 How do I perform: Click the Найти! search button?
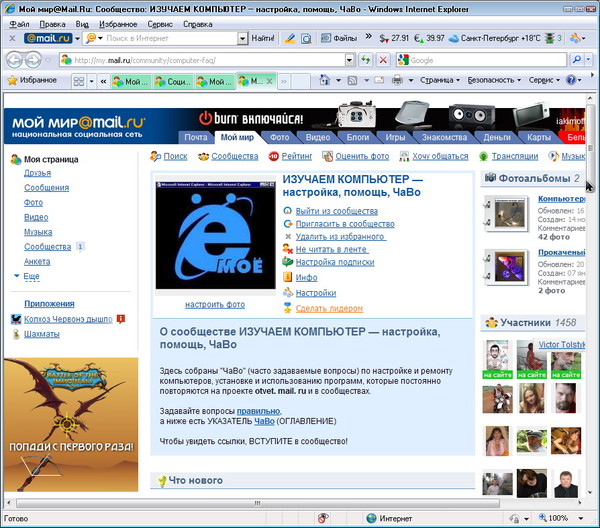click(x=262, y=38)
